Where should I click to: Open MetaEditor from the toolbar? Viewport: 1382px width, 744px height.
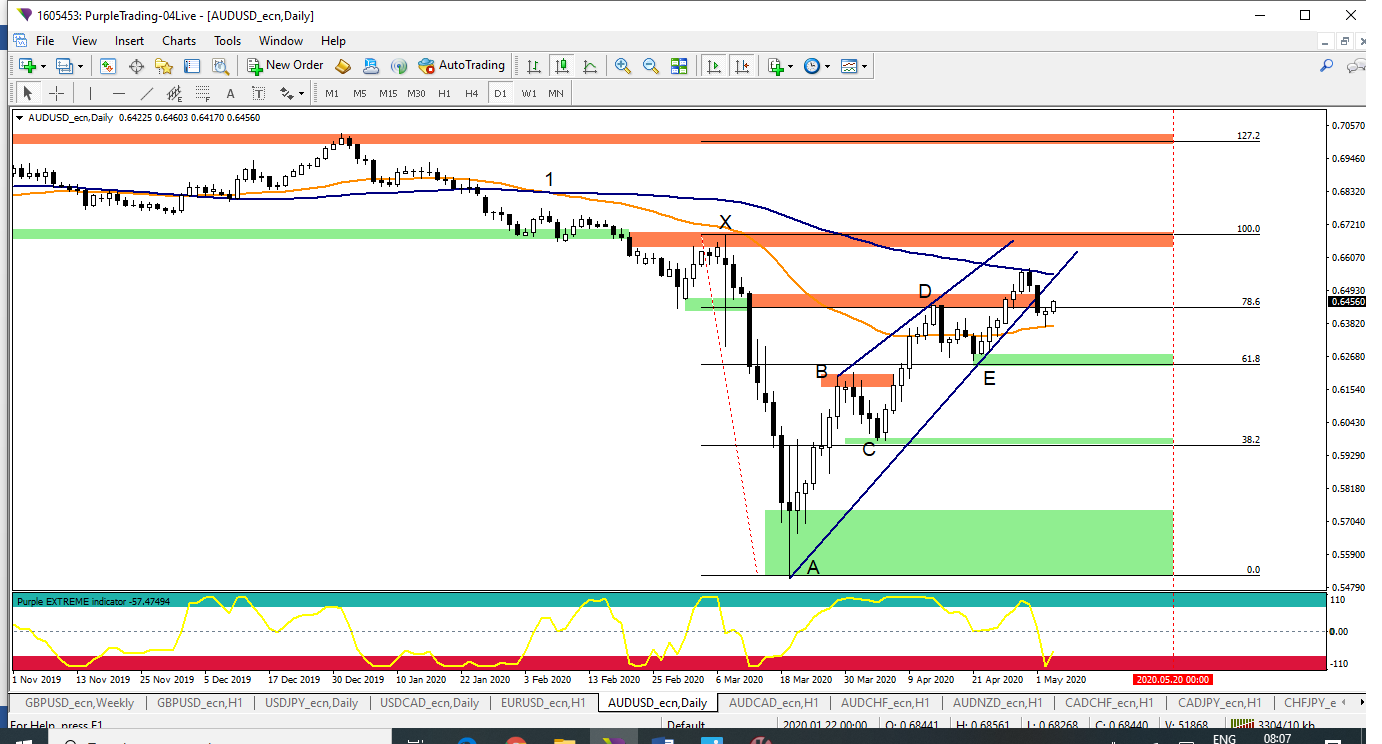(343, 66)
